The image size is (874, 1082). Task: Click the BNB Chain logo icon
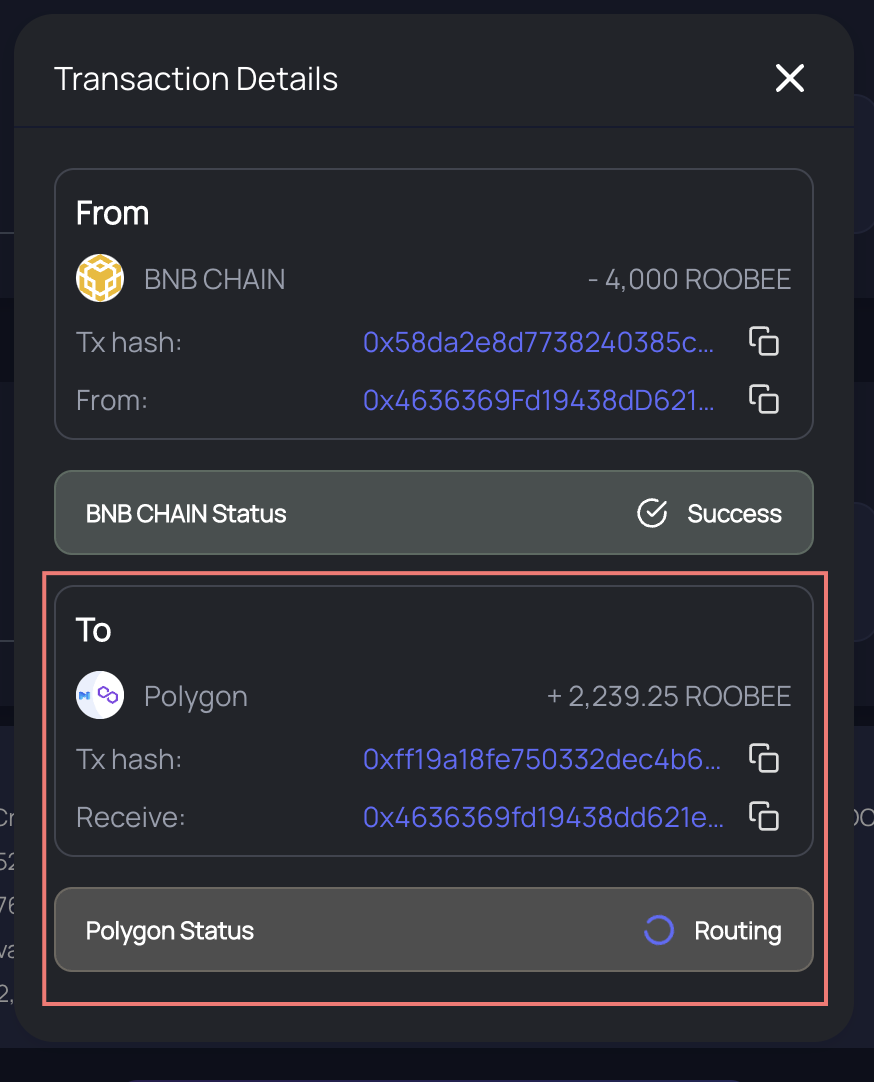(x=100, y=278)
